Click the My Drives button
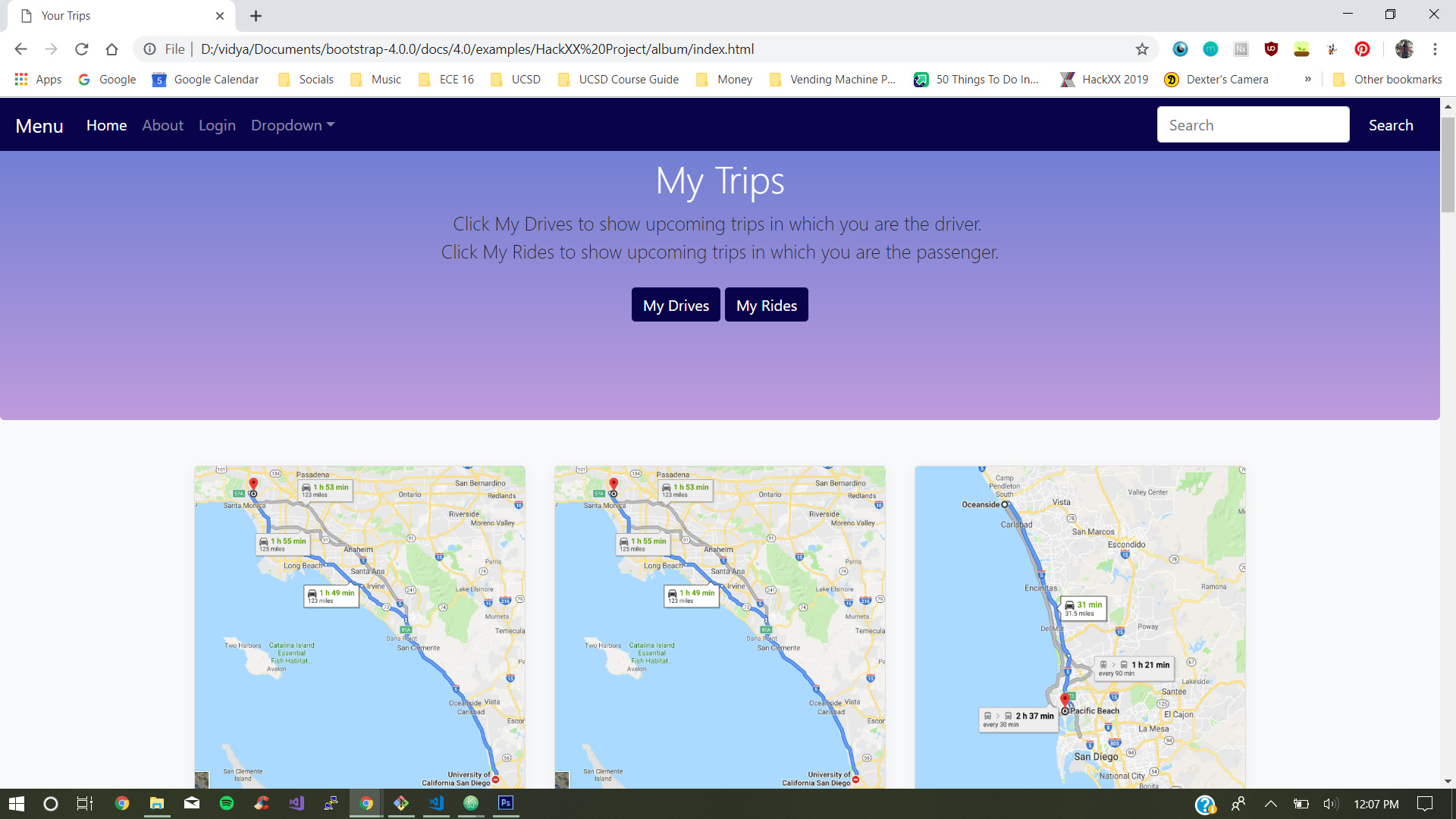The image size is (1456, 819). click(x=676, y=305)
